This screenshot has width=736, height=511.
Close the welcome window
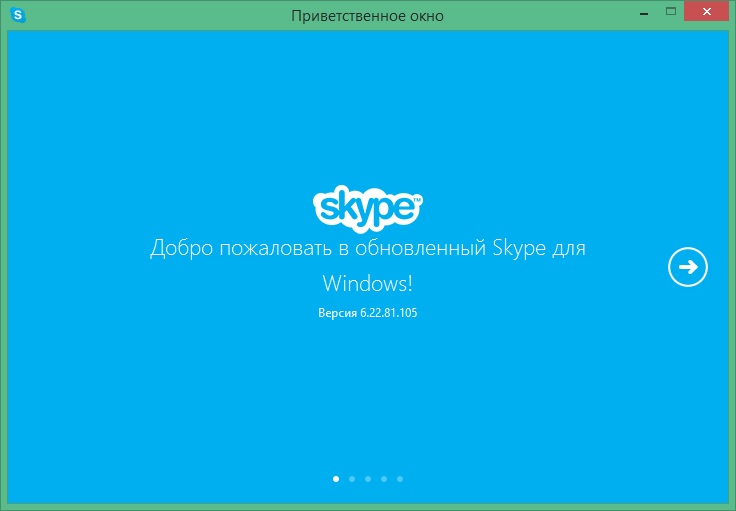pyautogui.click(x=706, y=12)
